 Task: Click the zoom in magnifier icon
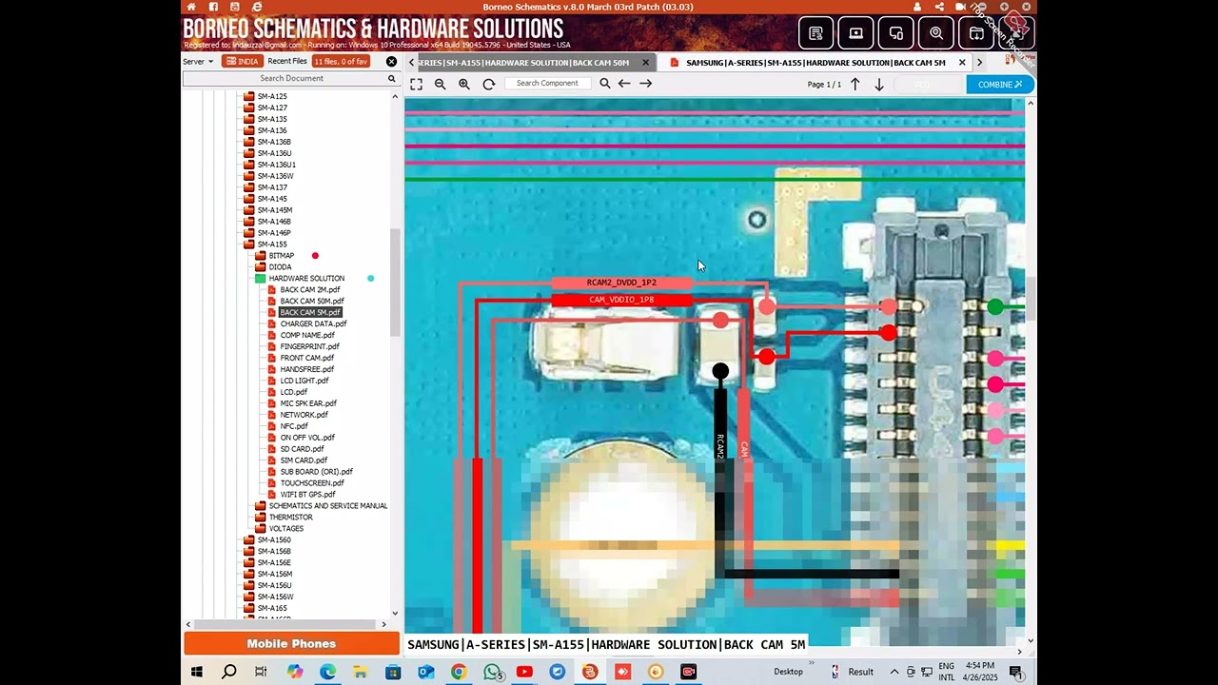coord(464,84)
